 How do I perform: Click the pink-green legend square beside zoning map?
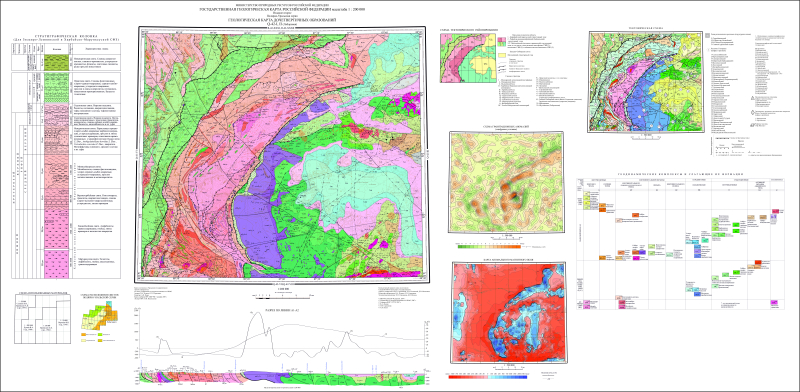[x=502, y=41]
